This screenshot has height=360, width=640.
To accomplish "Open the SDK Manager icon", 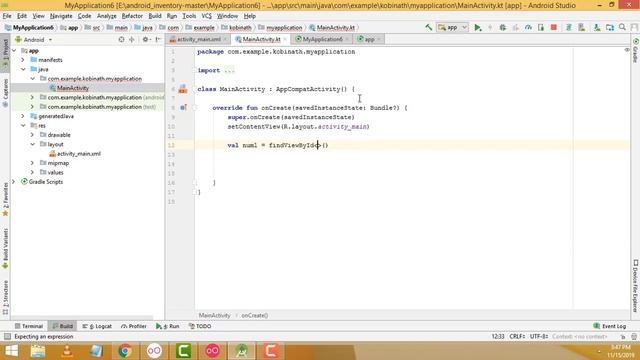I will pos(597,27).
